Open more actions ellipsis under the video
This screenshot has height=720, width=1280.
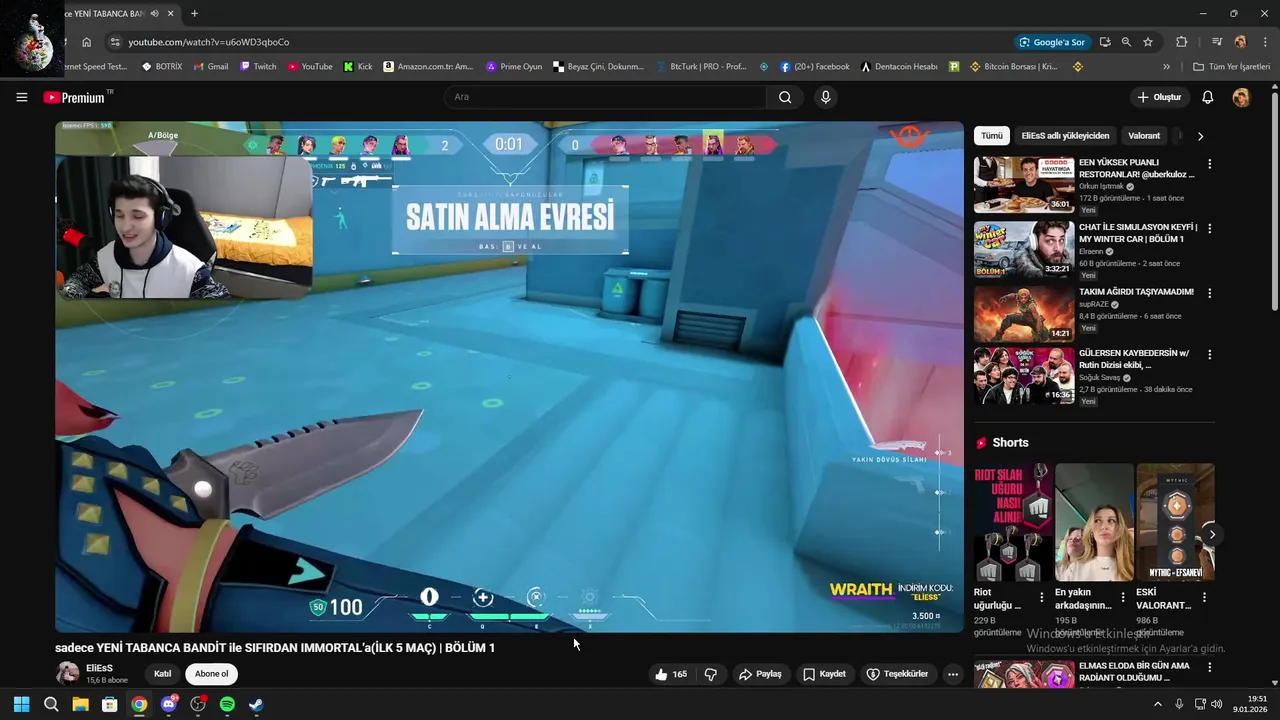click(952, 674)
